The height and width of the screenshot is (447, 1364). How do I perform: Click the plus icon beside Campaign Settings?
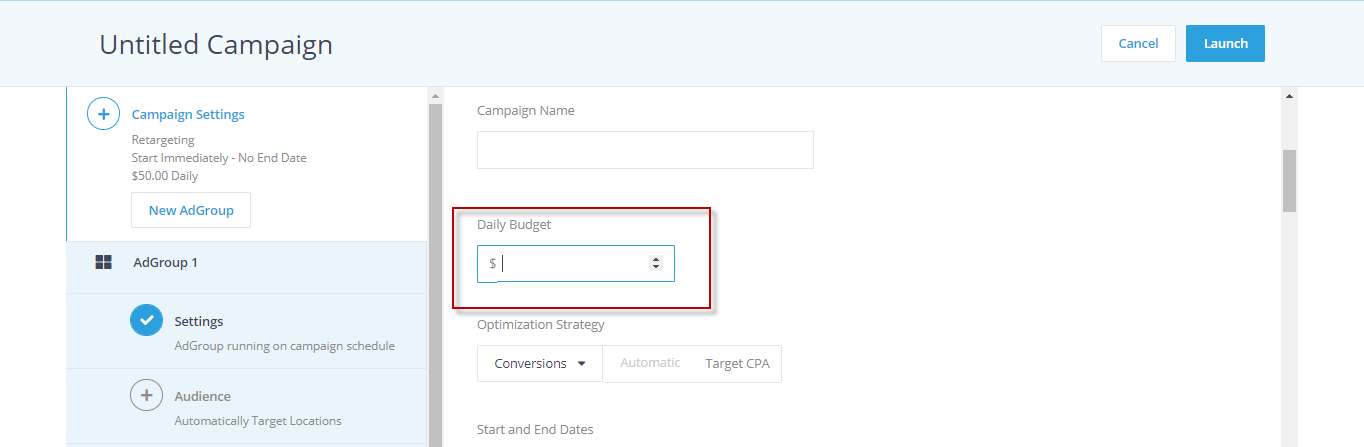[x=103, y=114]
